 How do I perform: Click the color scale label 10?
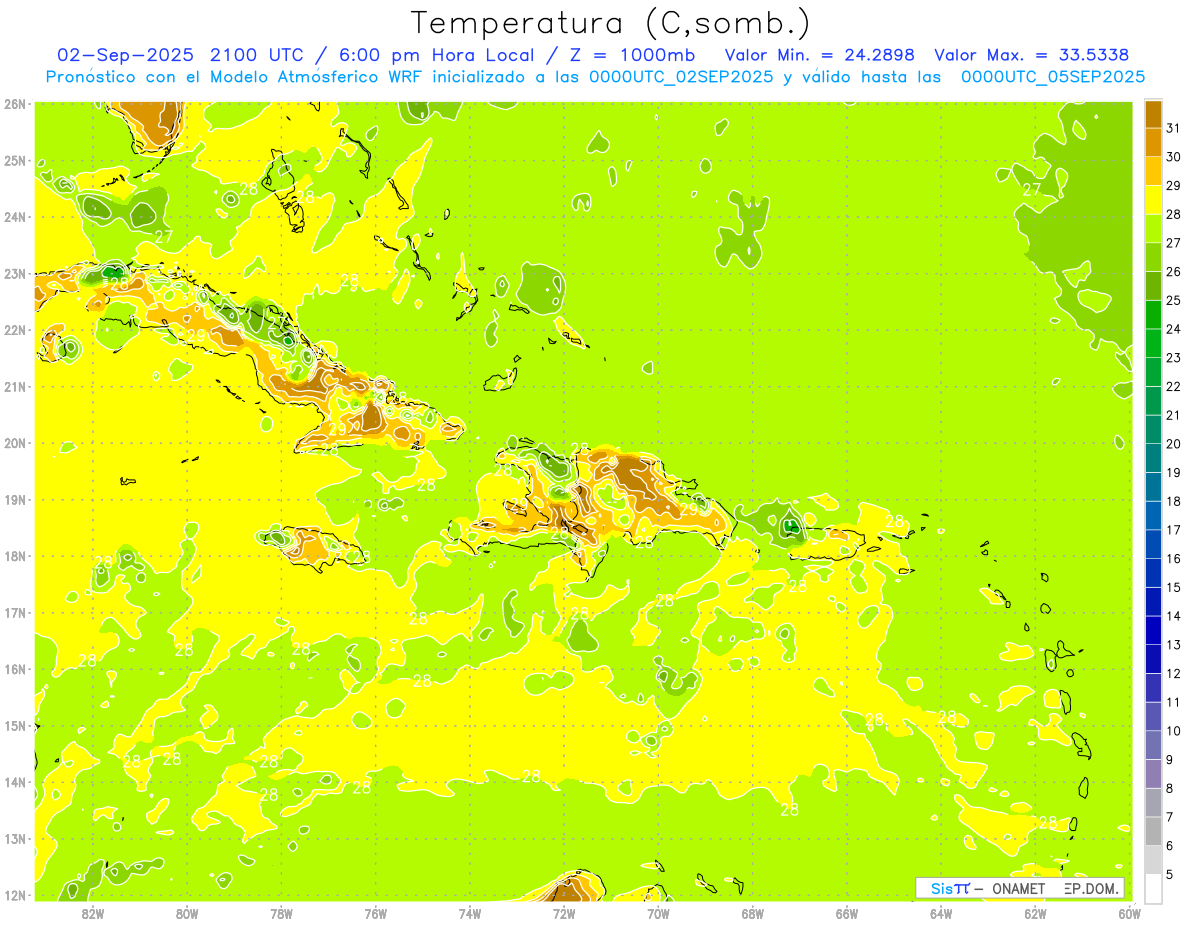click(x=1174, y=730)
